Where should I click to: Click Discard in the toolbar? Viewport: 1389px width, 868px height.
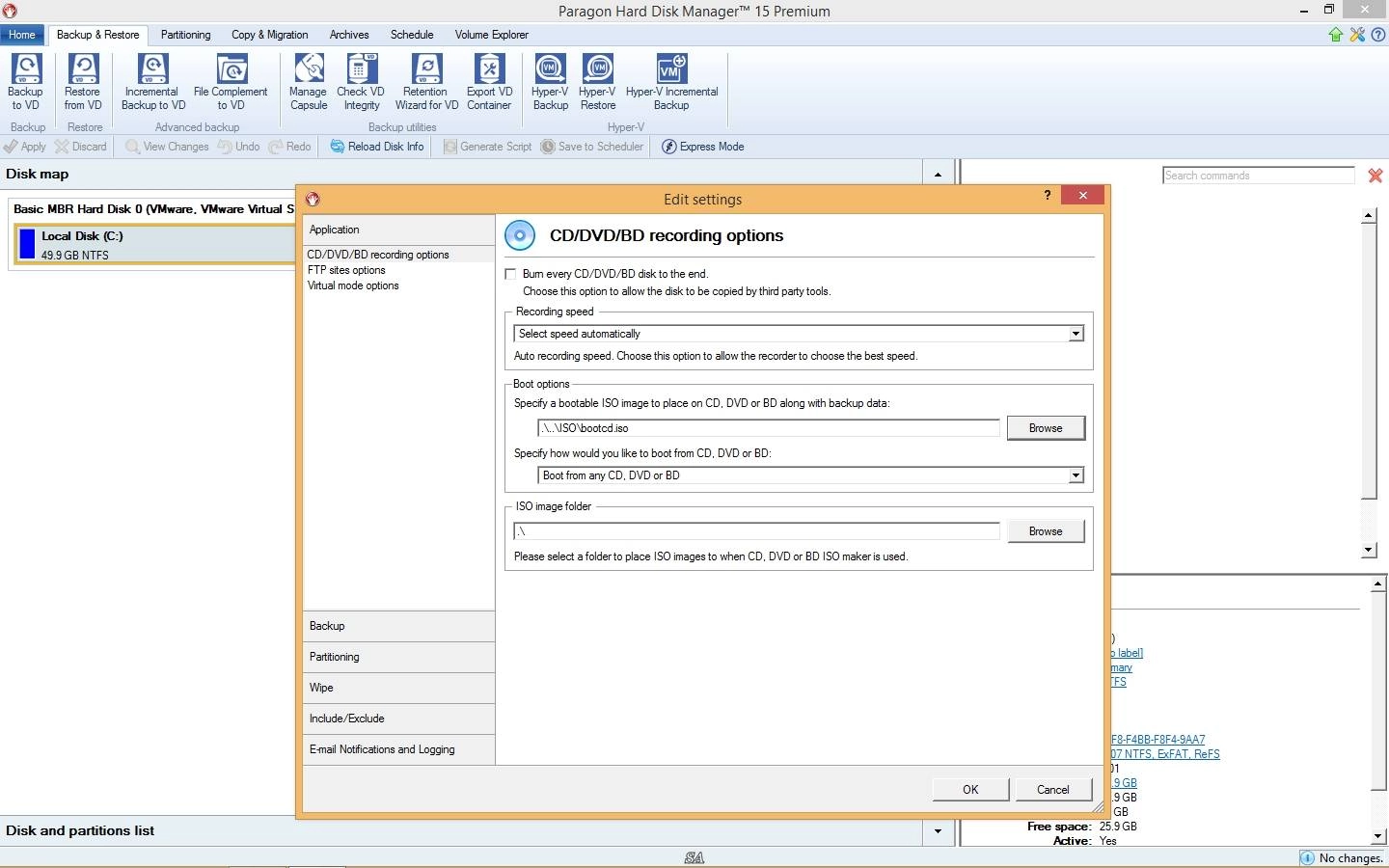[81, 147]
